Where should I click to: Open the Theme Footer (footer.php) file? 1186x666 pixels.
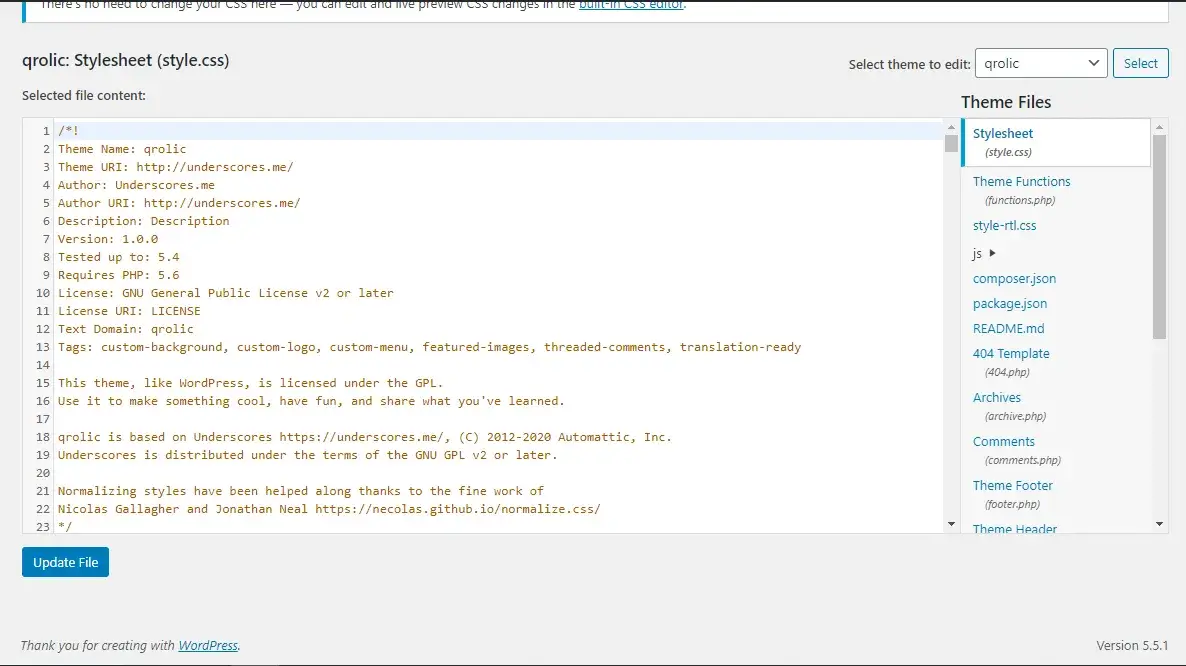[x=1013, y=485]
